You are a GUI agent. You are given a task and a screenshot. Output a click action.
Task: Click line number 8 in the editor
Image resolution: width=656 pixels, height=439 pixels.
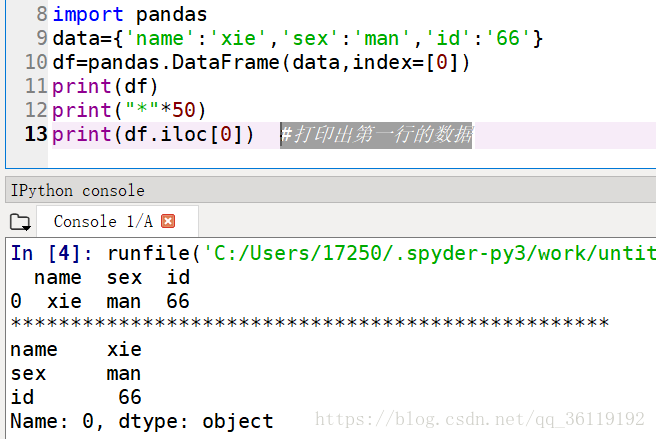coord(42,14)
